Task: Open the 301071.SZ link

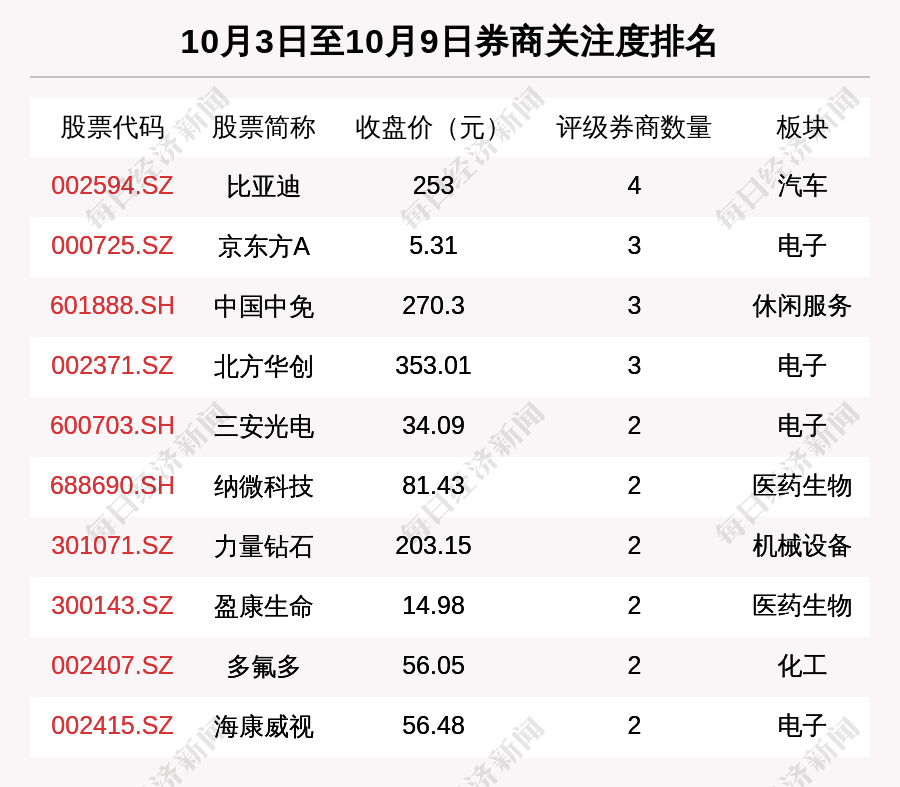Action: pyautogui.click(x=112, y=546)
